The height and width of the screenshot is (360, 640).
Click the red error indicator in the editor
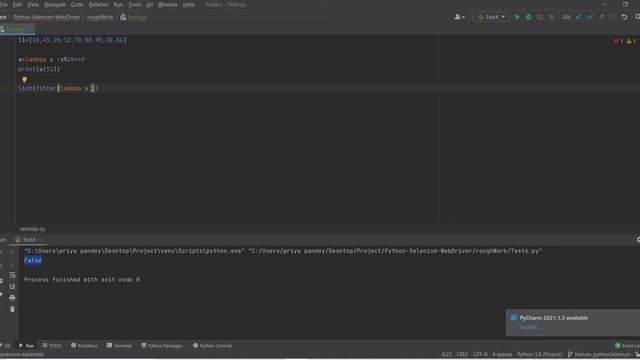coord(618,41)
